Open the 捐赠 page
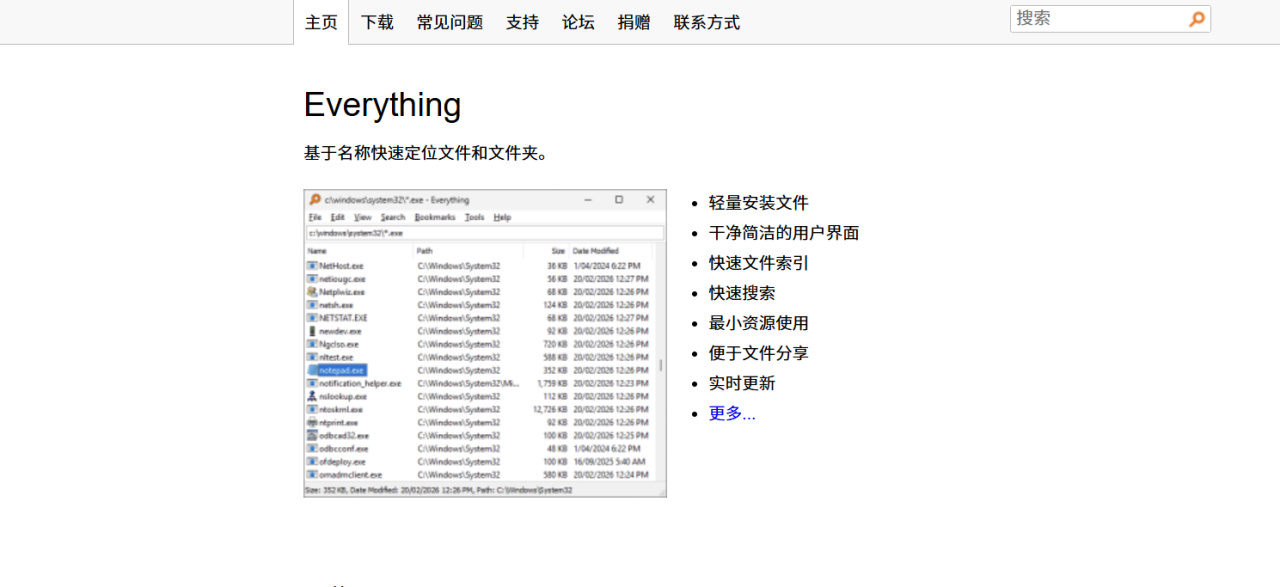This screenshot has width=1280, height=587. tap(634, 22)
